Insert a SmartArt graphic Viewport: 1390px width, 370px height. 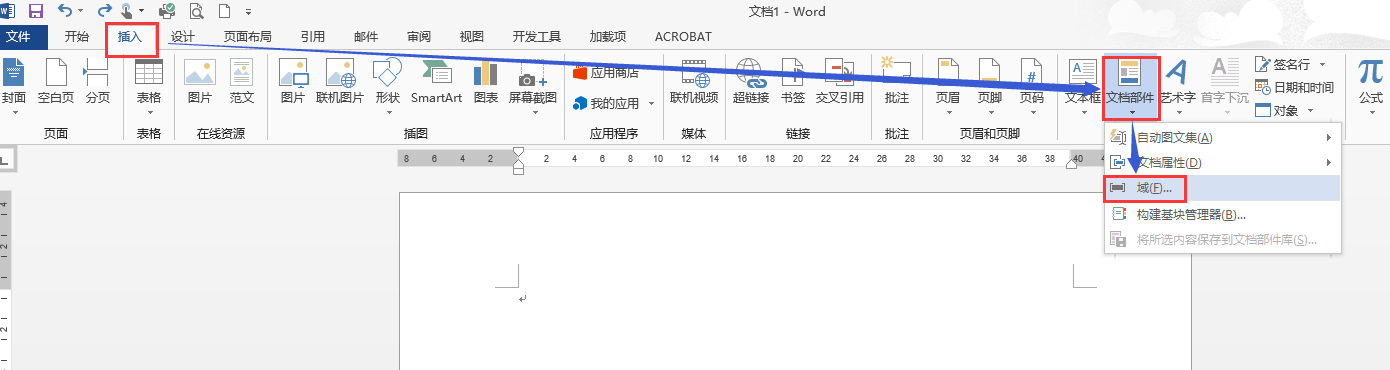tap(436, 82)
